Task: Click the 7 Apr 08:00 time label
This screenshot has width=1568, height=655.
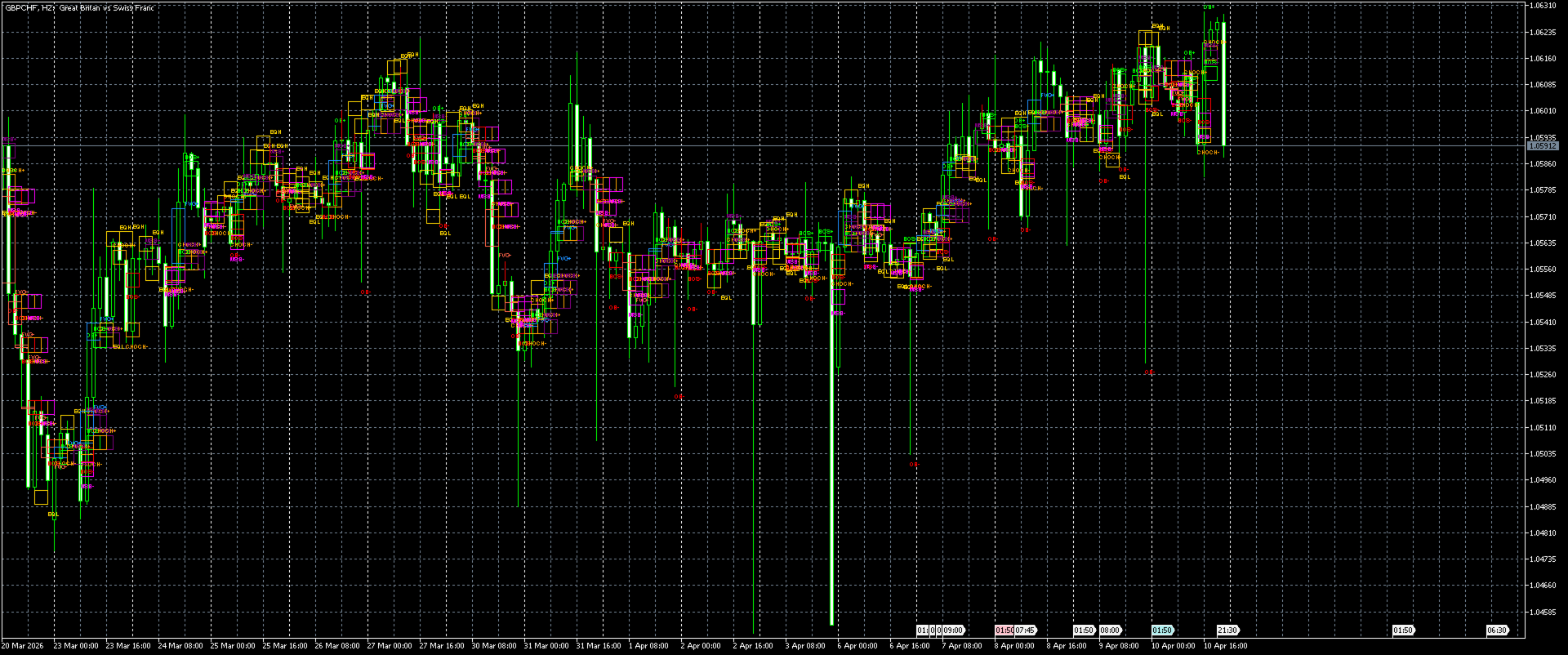Action: coord(962,646)
